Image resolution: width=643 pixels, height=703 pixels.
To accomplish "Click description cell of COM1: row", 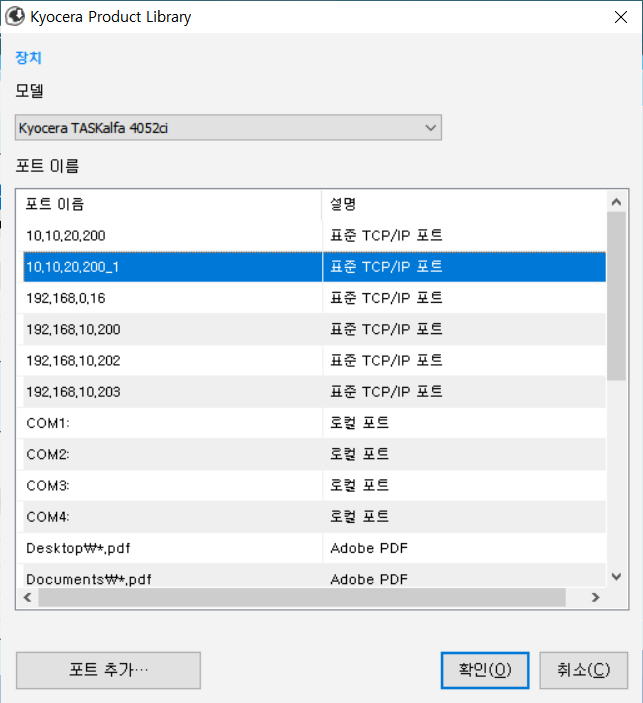I will [464, 423].
